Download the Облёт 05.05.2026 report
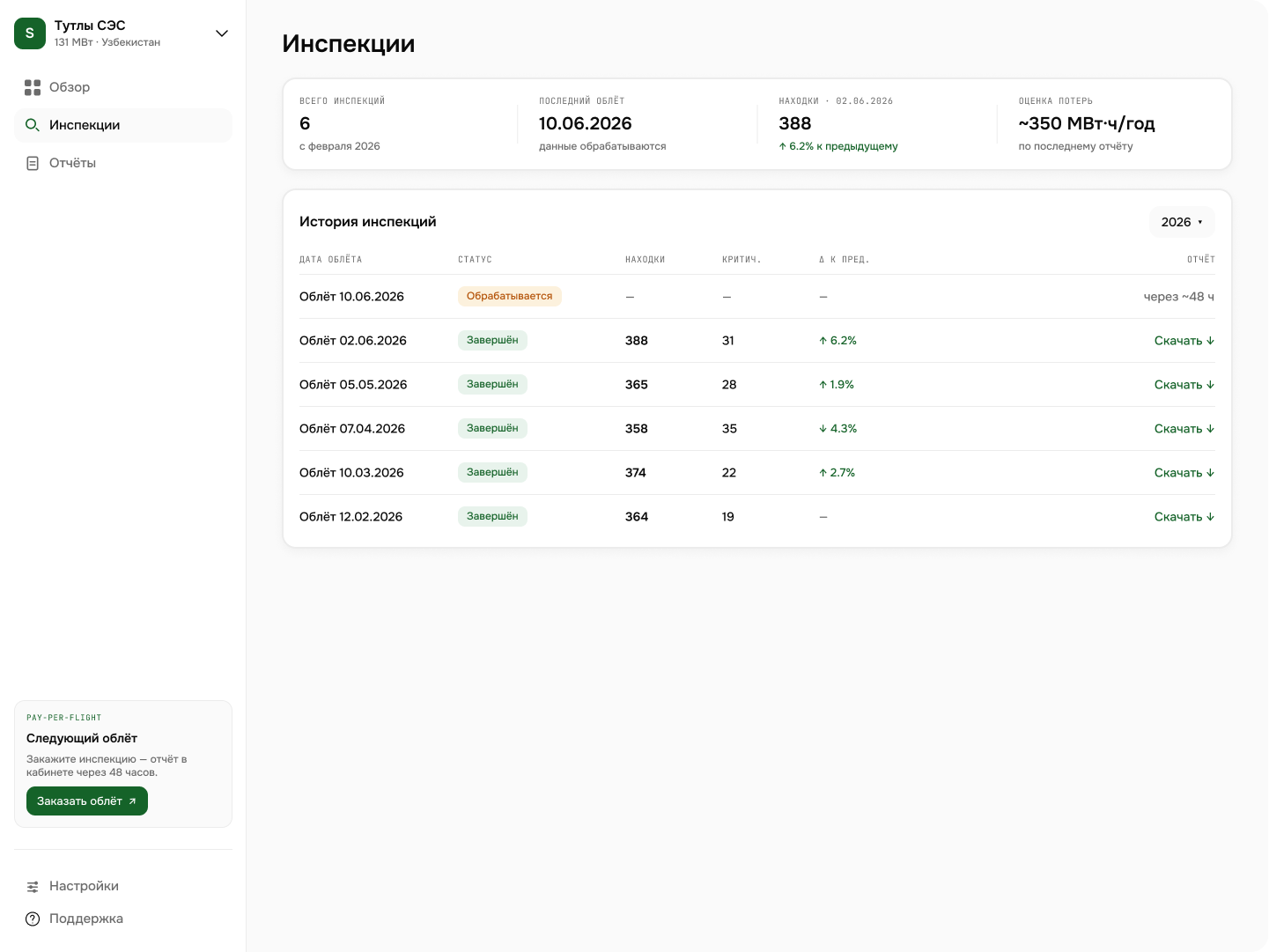1269x952 pixels. [x=1184, y=385]
